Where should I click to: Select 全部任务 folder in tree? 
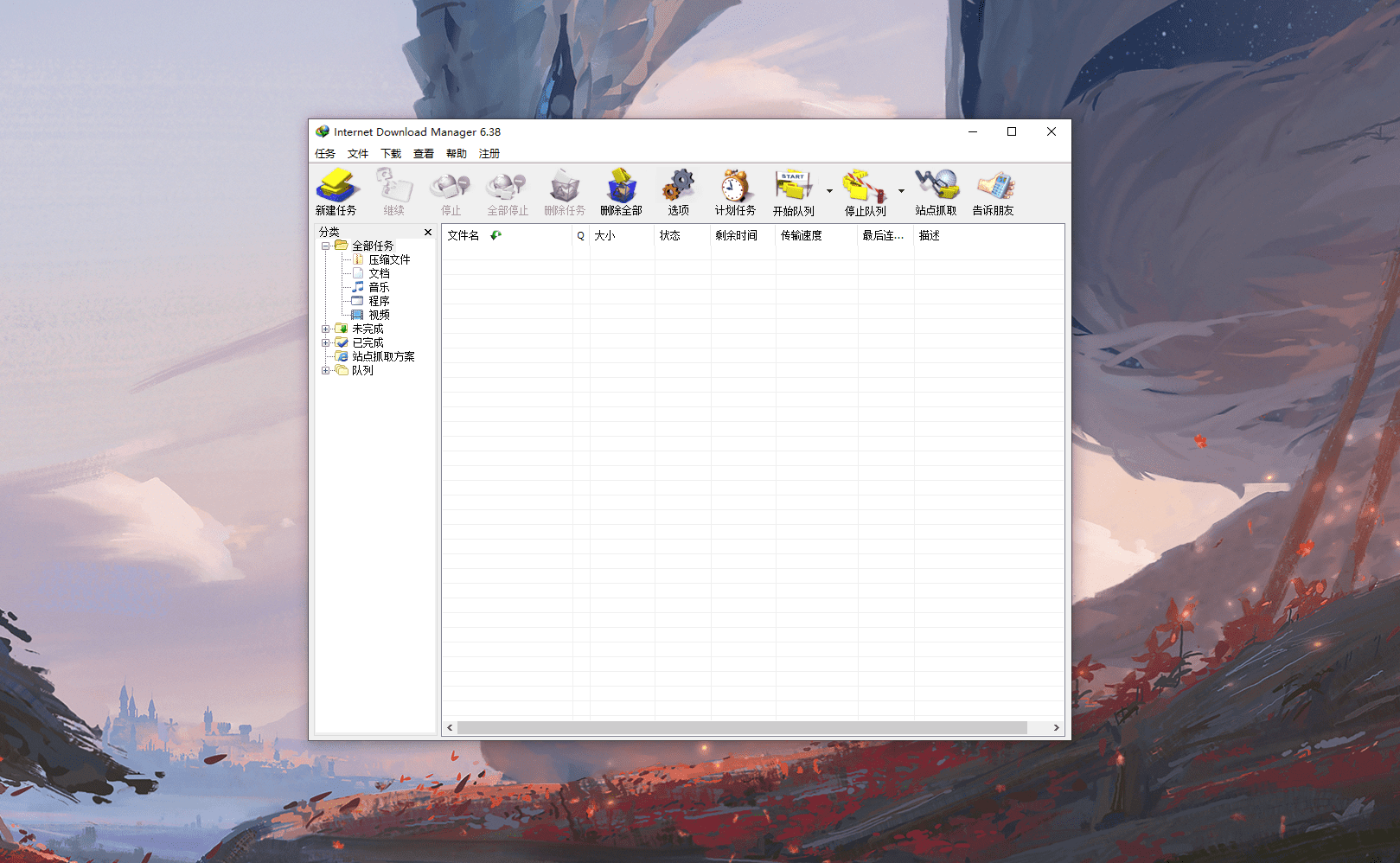click(372, 246)
